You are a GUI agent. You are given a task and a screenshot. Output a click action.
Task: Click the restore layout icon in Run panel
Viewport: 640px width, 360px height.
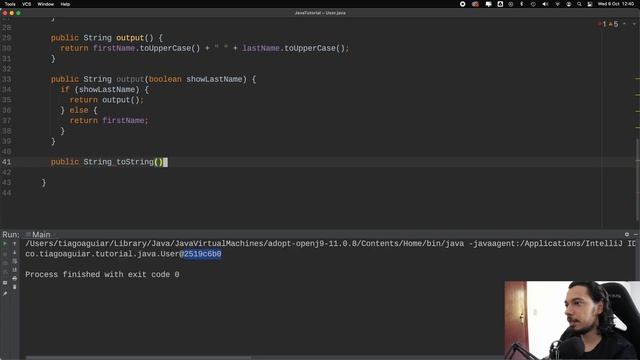tap(5, 282)
